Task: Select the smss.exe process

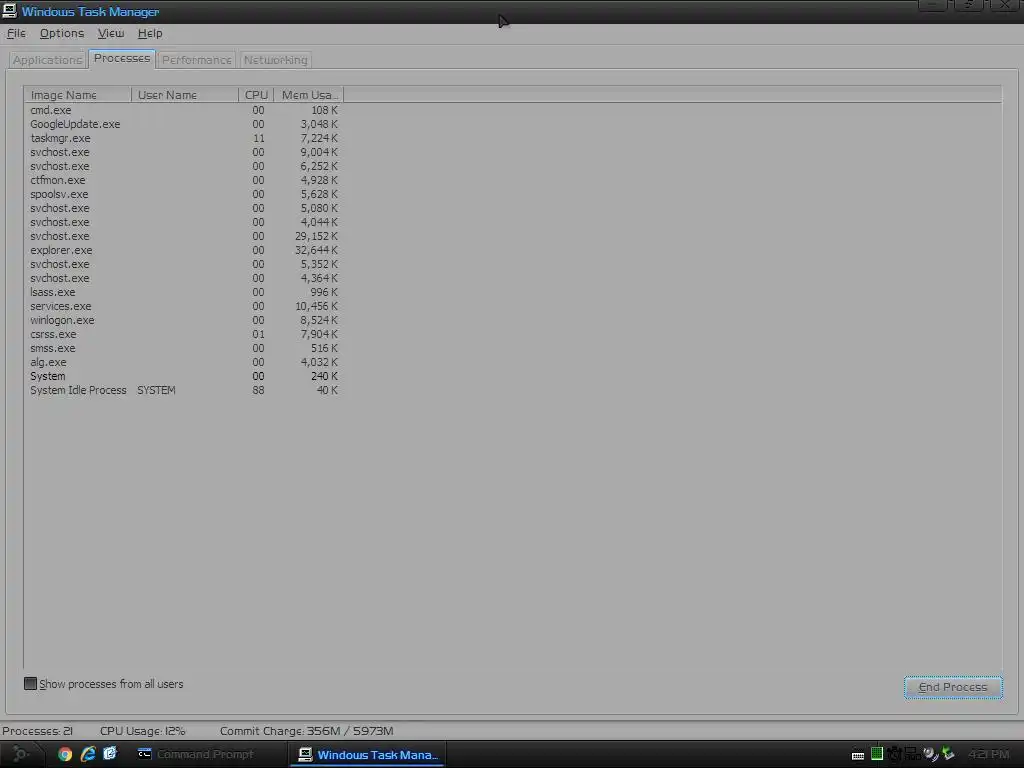Action: 184,348
